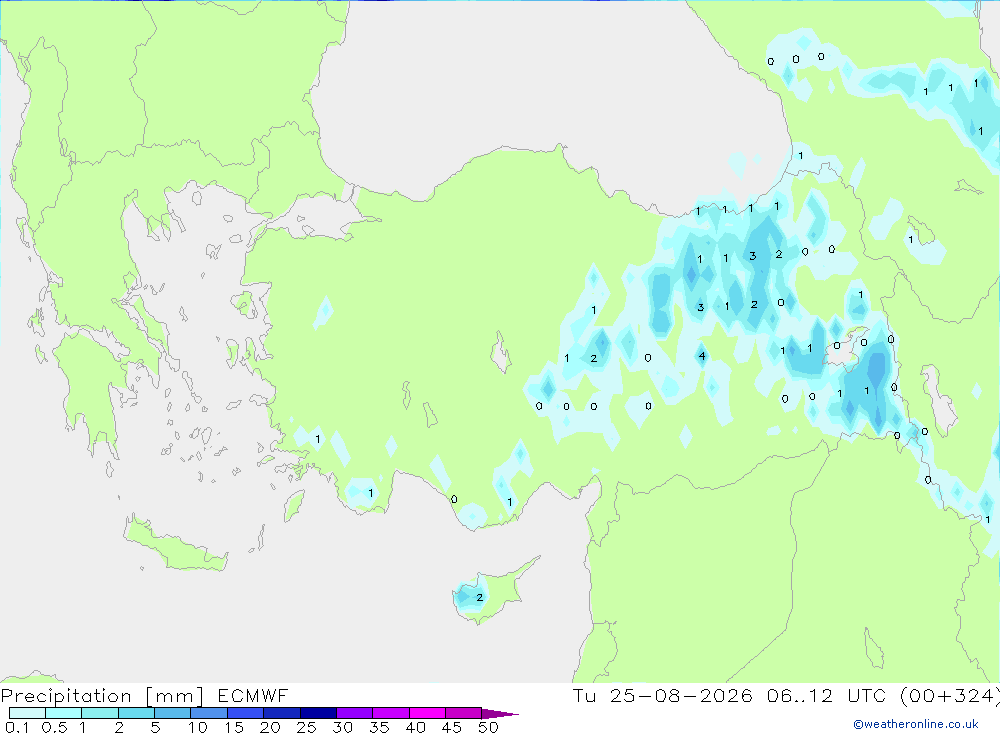Screen dimensions: 1000x733
Task: Select the 45–50 mm legend color box
Action: pos(464,713)
